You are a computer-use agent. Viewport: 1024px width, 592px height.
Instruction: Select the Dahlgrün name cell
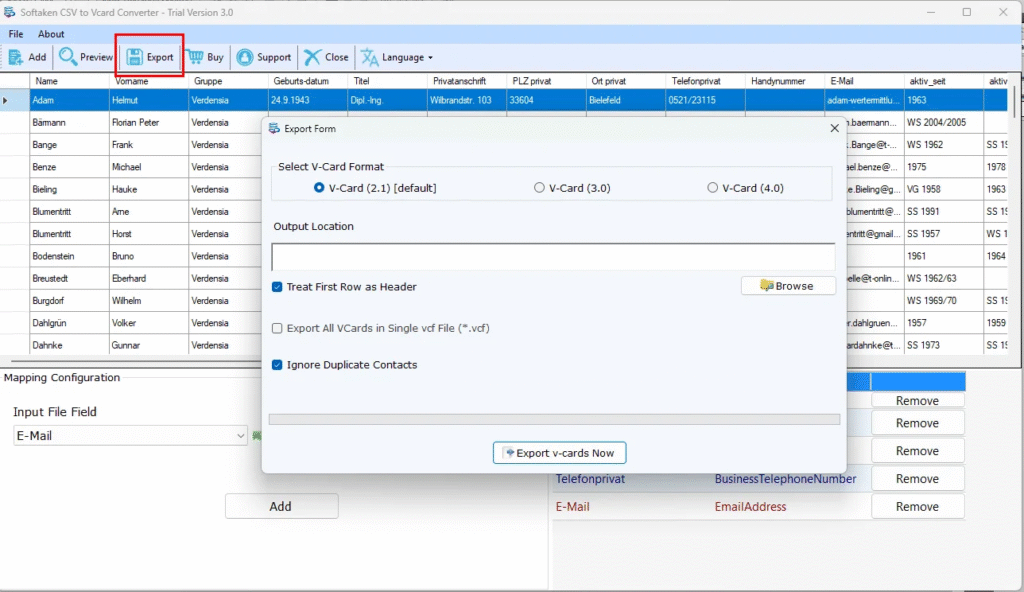click(69, 323)
